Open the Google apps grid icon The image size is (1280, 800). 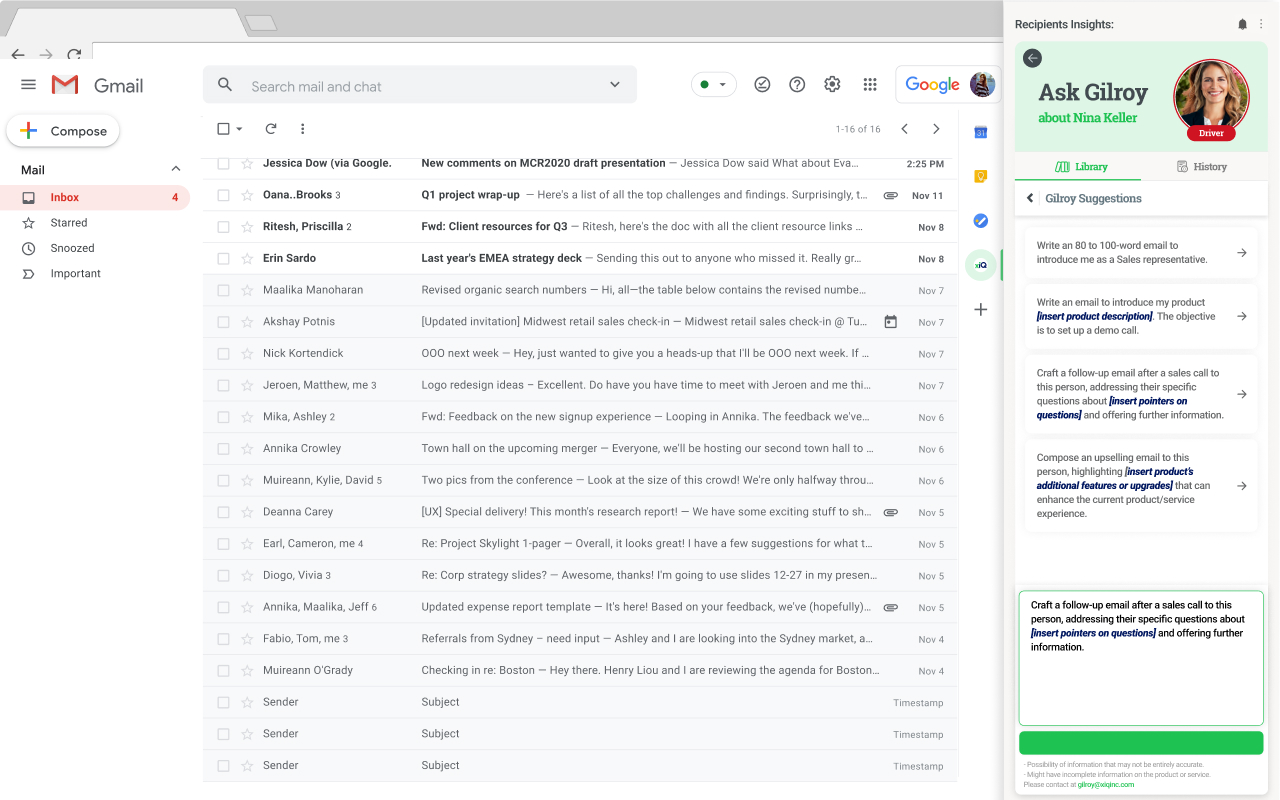pyautogui.click(x=870, y=85)
